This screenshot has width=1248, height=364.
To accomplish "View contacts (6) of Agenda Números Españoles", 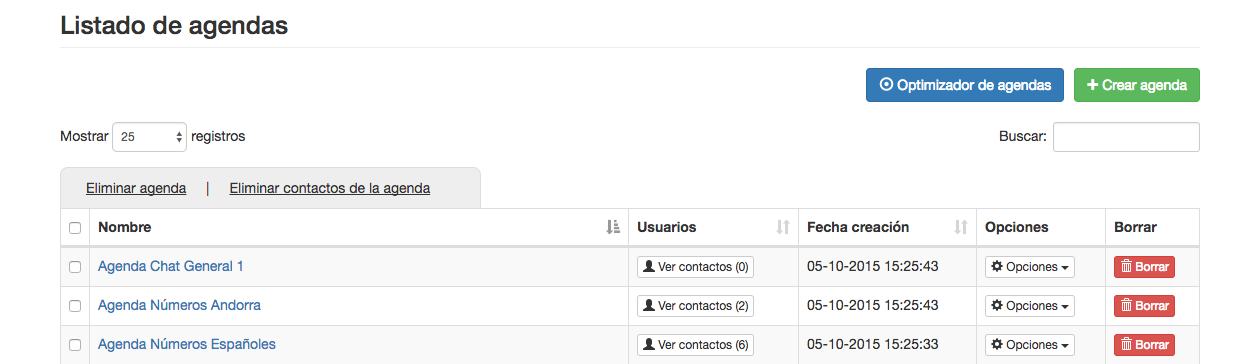I will (x=695, y=345).
